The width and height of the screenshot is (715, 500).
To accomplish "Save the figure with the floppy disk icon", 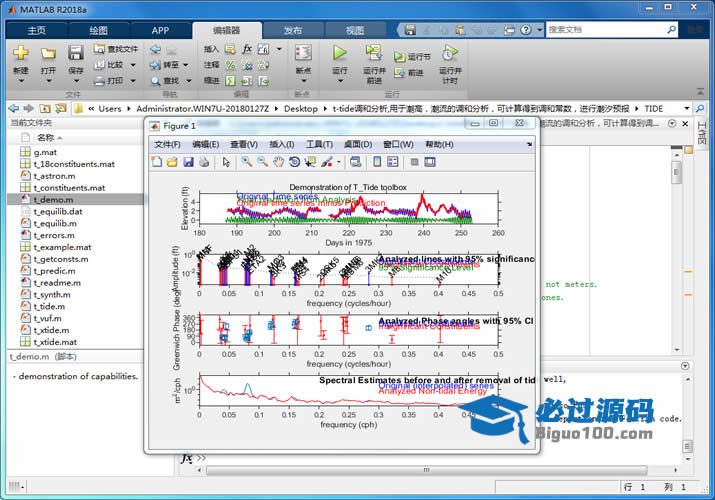I will (188, 162).
